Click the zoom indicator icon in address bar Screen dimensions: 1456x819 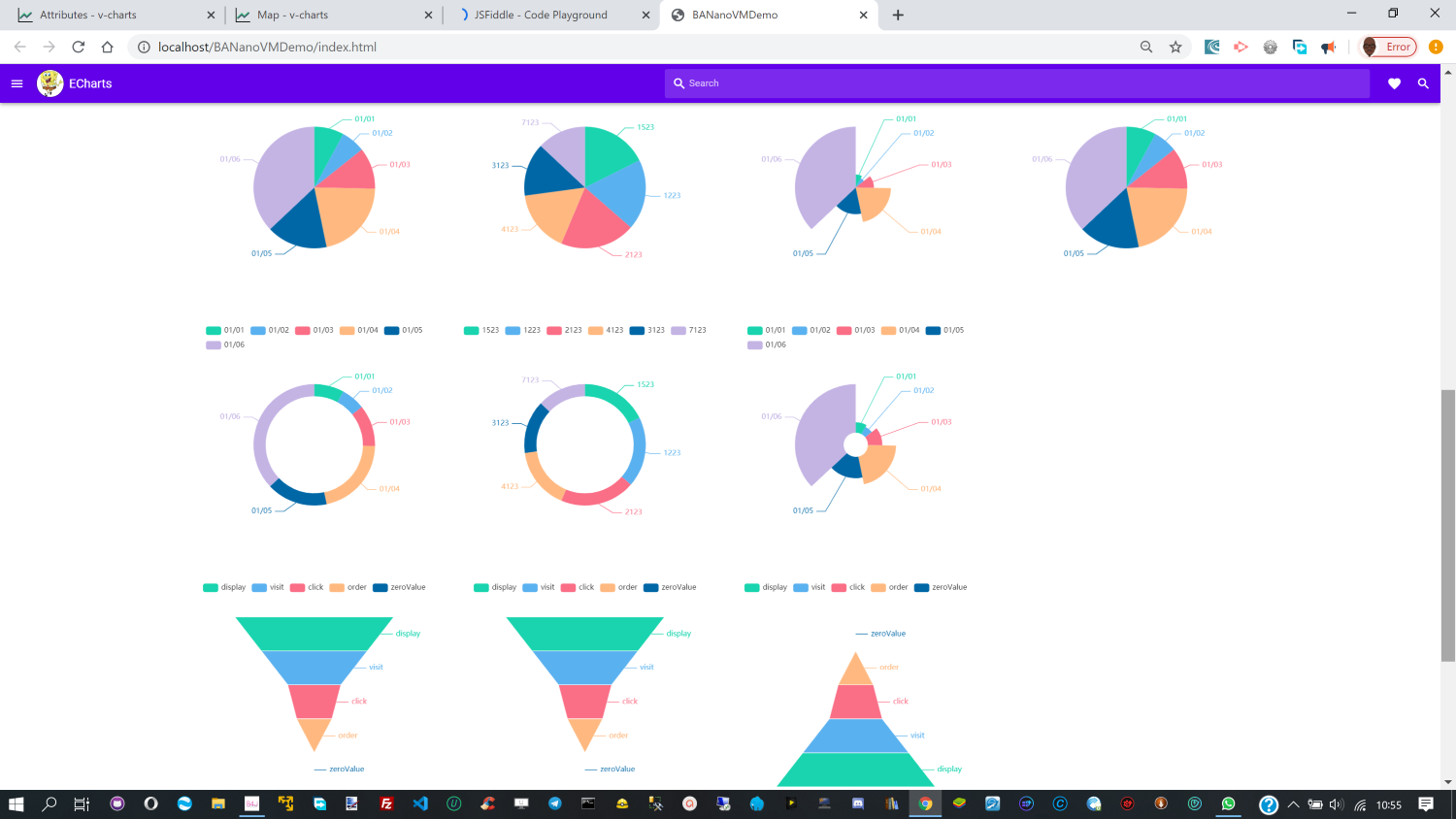tap(1146, 47)
